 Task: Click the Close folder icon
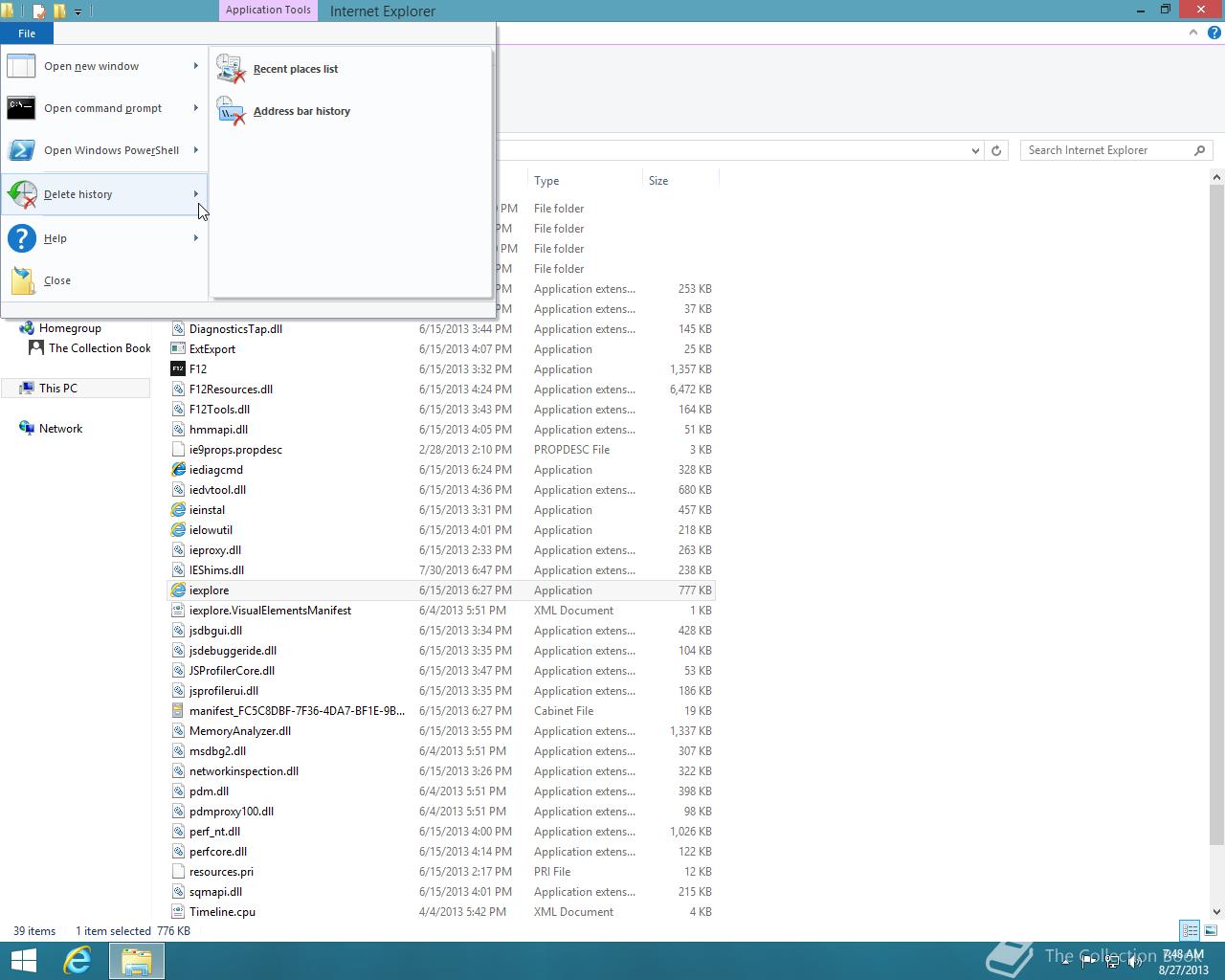(x=22, y=280)
